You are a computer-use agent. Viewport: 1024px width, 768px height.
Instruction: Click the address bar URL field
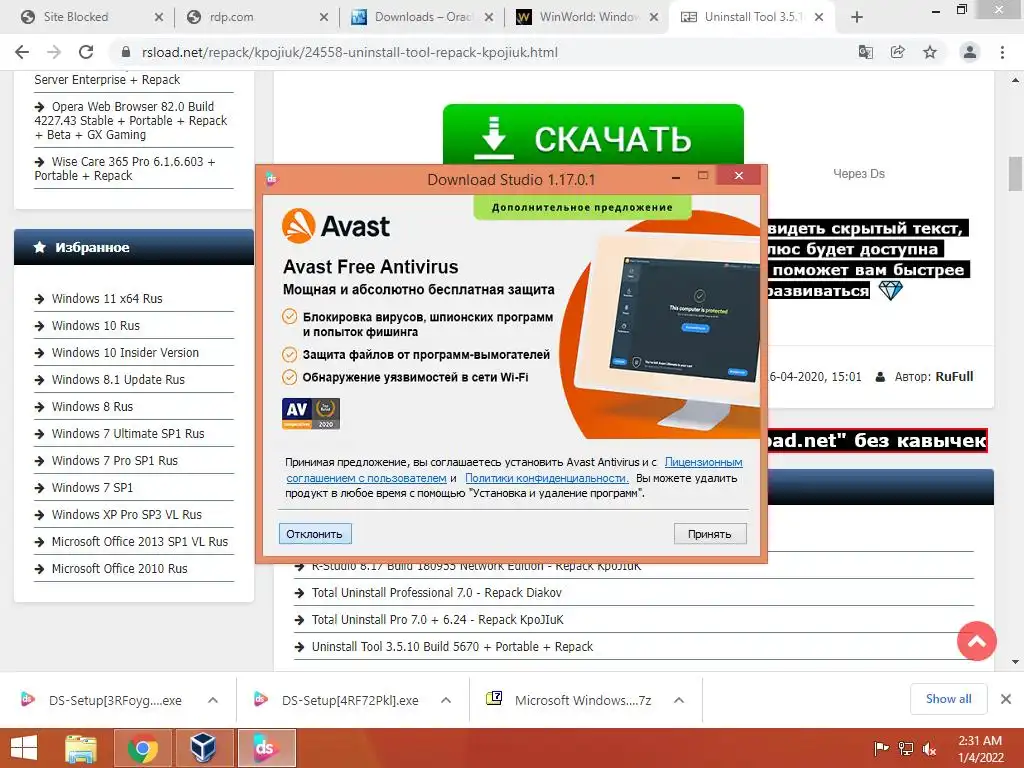pyautogui.click(x=483, y=52)
